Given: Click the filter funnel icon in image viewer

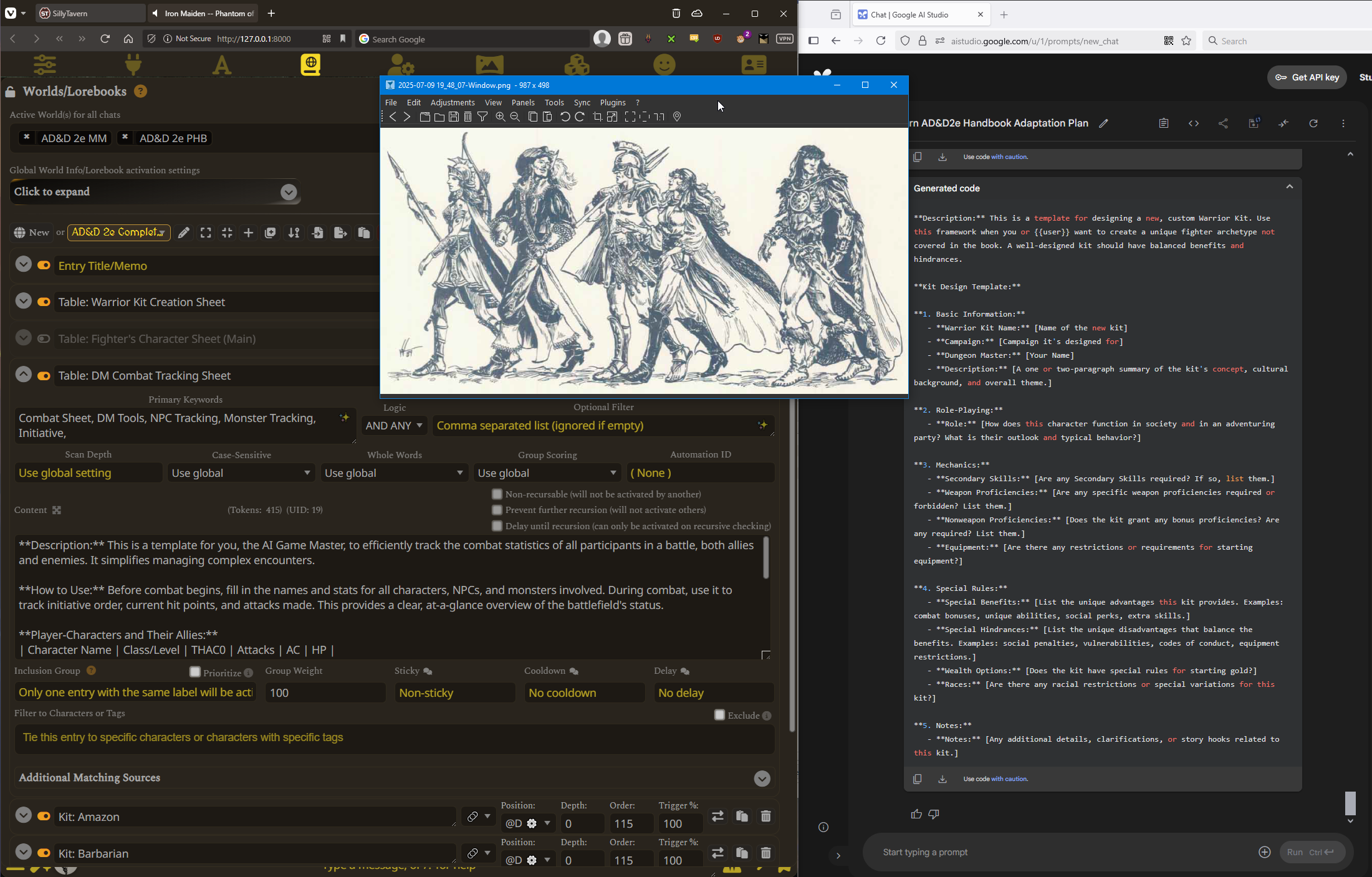Looking at the screenshot, I should pyautogui.click(x=482, y=117).
